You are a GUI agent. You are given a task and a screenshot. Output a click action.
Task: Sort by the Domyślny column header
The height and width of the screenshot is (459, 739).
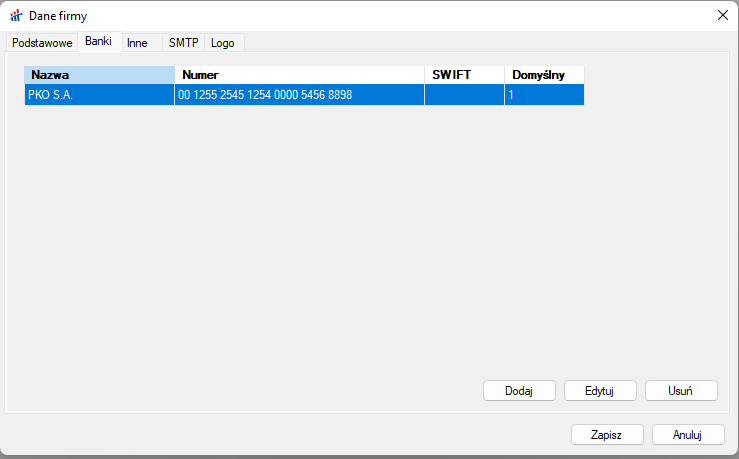coord(544,75)
